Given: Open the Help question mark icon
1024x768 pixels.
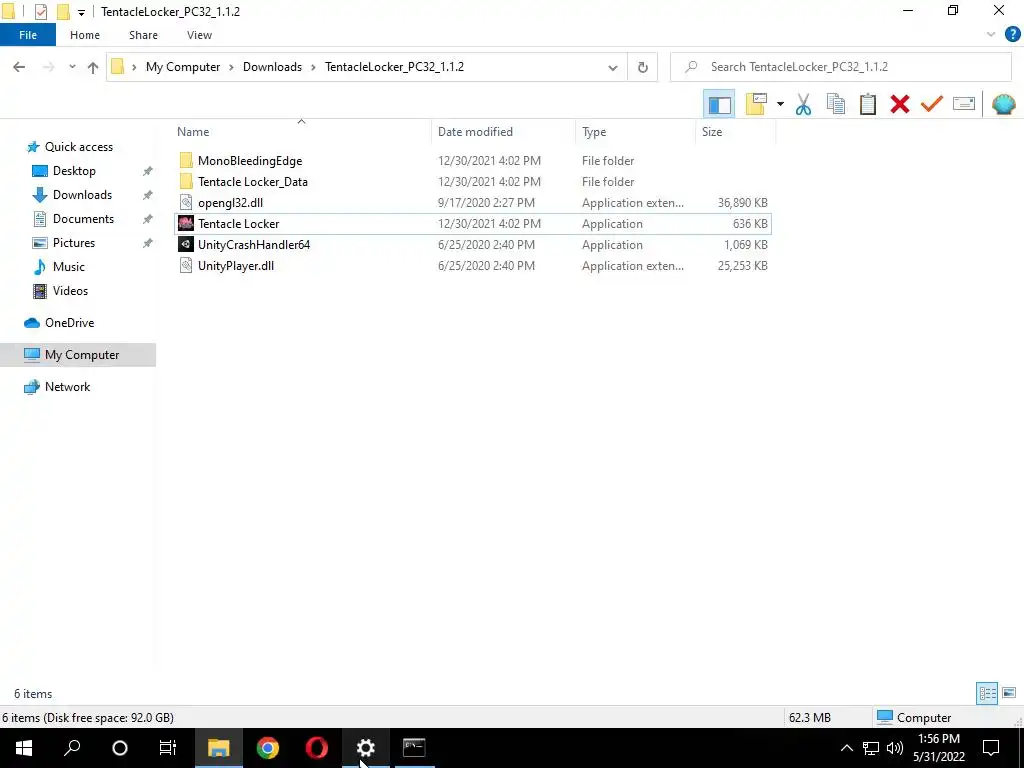Looking at the screenshot, I should coord(1012,35).
